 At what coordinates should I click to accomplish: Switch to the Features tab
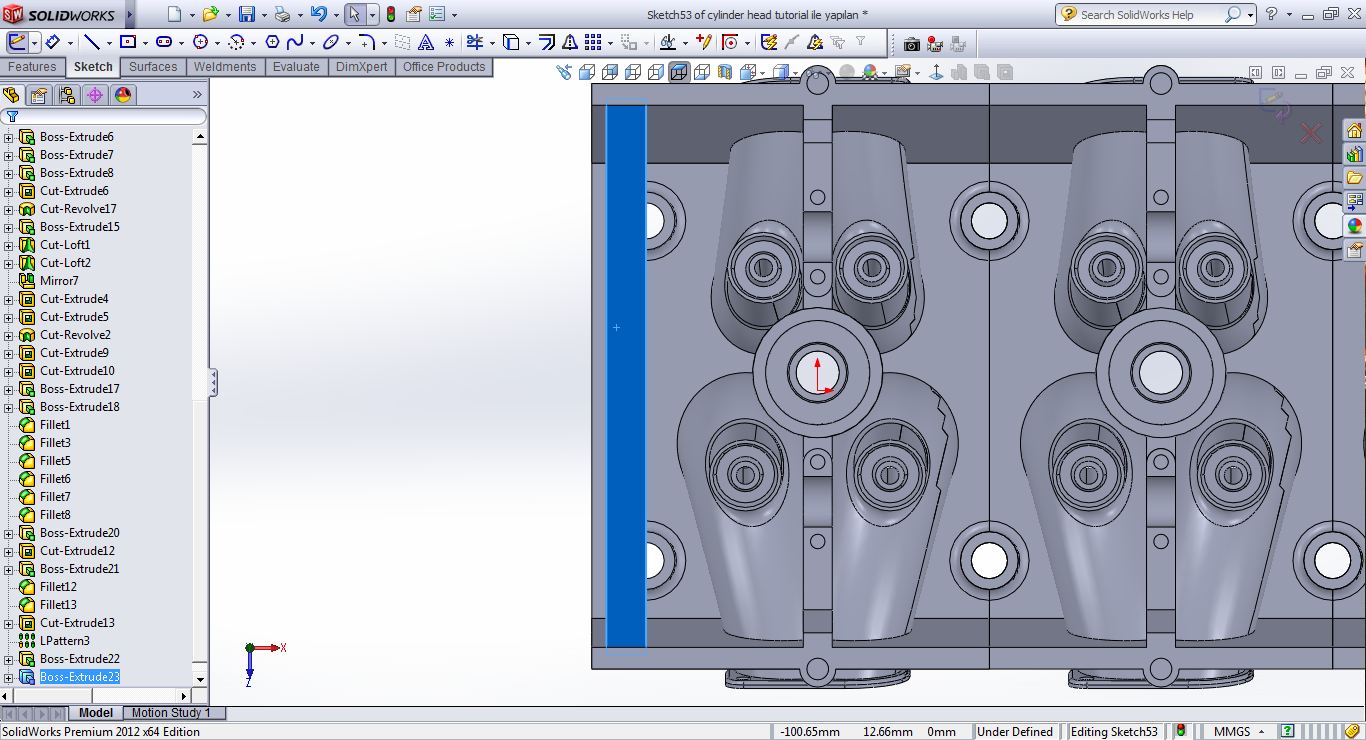tap(32, 67)
